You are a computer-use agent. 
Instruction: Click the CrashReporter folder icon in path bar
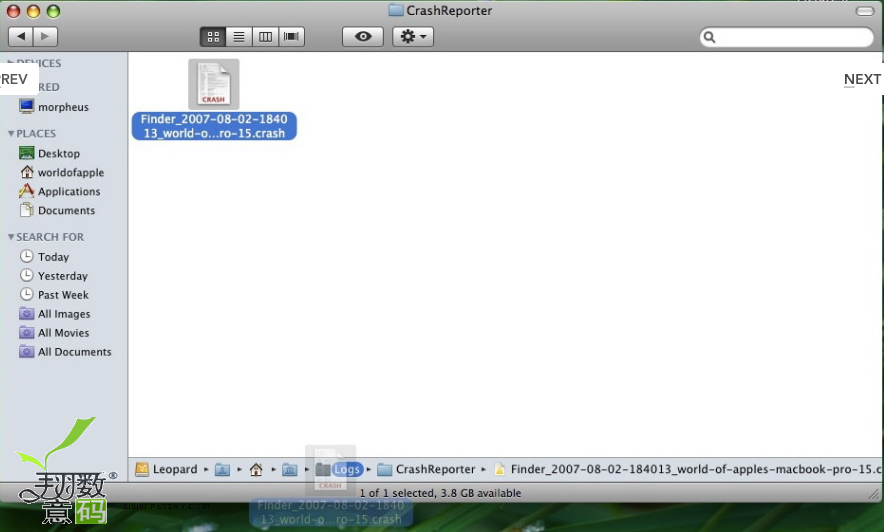click(384, 469)
